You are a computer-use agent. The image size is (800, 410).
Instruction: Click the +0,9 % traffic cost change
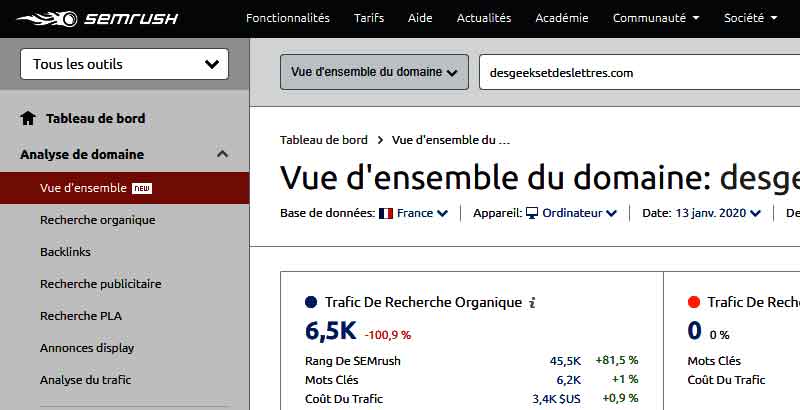coord(620,398)
